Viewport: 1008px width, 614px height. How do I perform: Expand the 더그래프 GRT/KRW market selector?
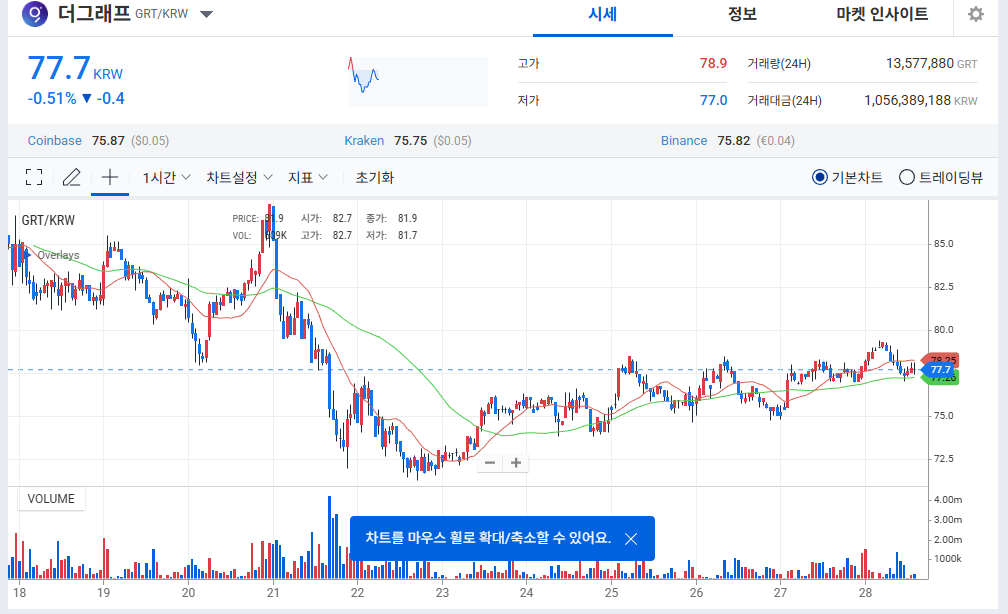pos(206,14)
